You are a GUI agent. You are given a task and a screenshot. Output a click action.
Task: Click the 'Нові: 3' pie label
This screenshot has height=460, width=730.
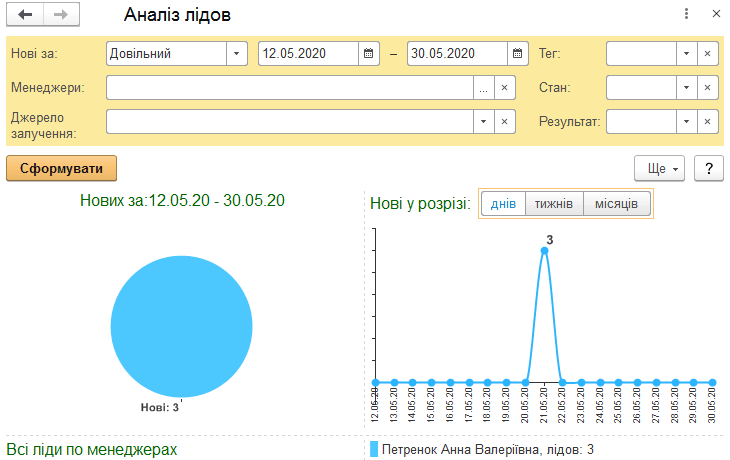coord(160,407)
